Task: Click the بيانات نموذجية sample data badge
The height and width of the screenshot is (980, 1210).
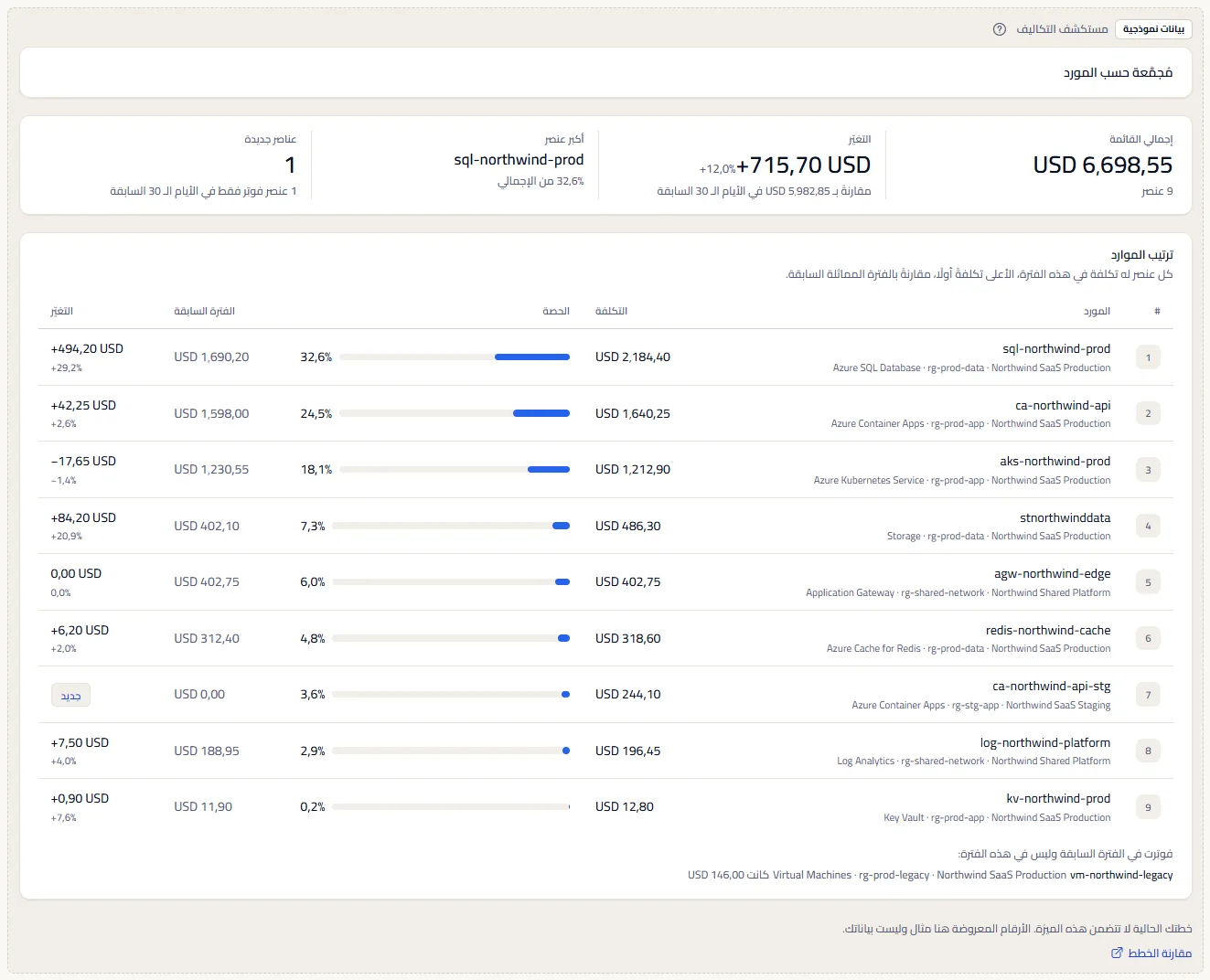Action: 1153,29
